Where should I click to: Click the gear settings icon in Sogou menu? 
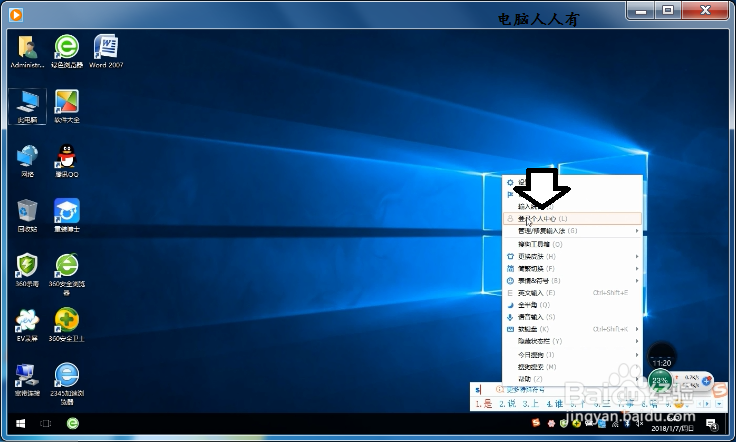[510, 182]
